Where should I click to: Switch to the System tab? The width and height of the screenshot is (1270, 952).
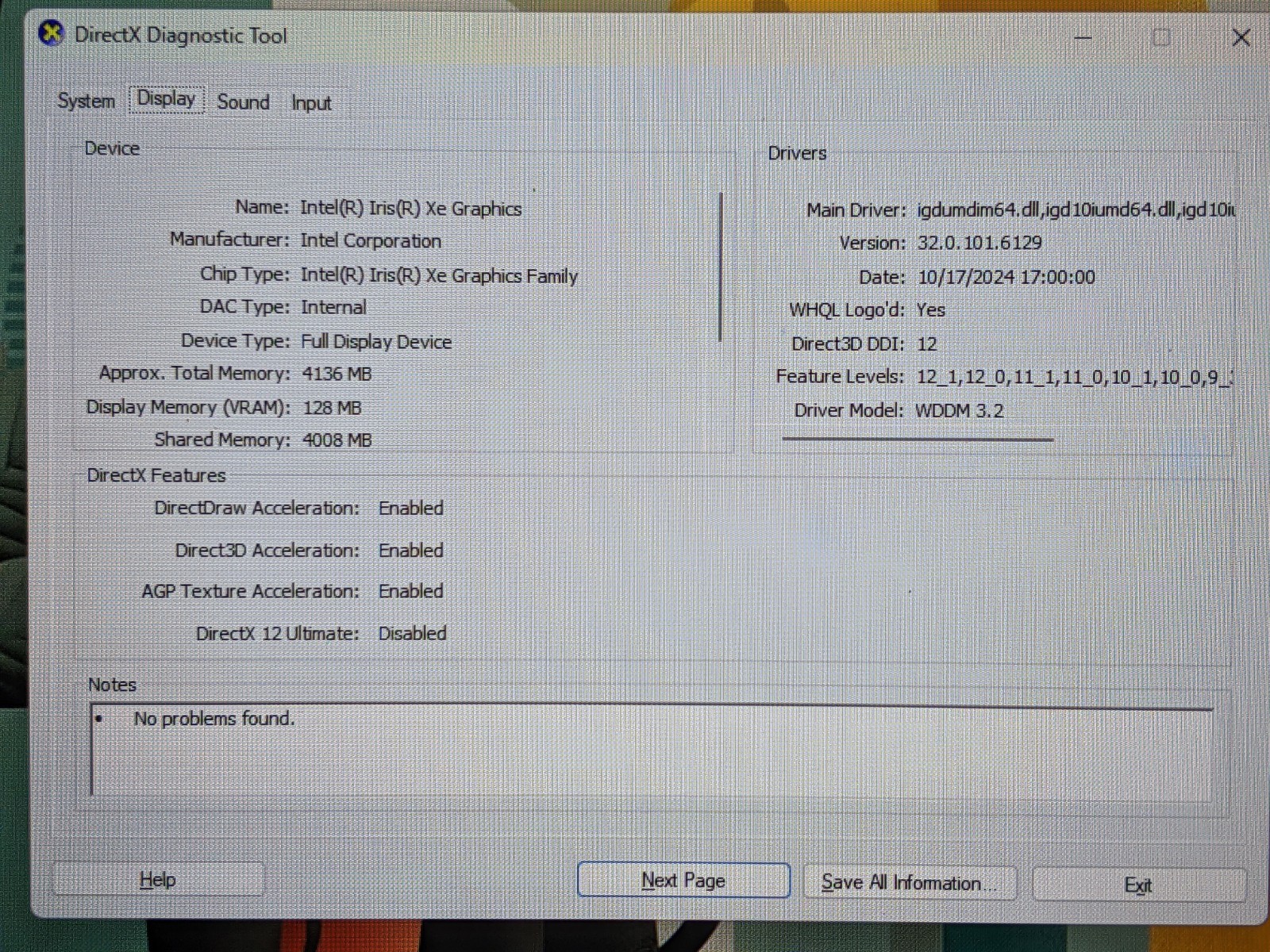click(86, 101)
